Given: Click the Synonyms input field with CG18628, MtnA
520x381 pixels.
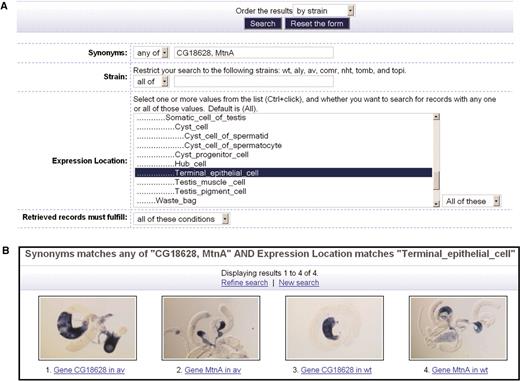Looking at the screenshot, I should coord(253,53).
